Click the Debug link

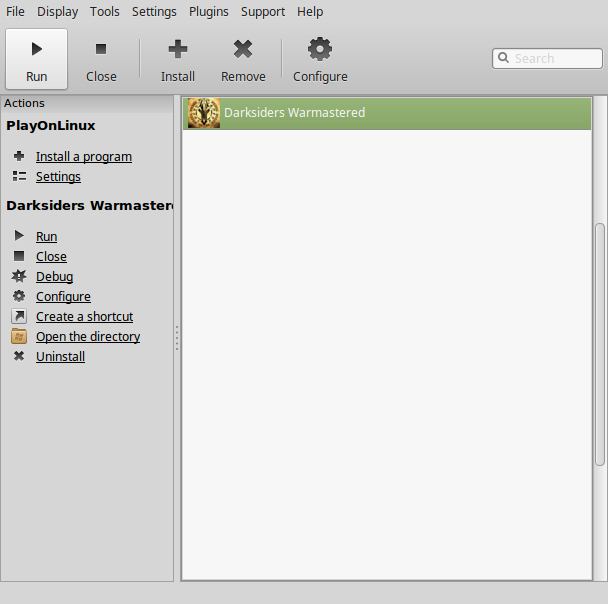tap(54, 277)
